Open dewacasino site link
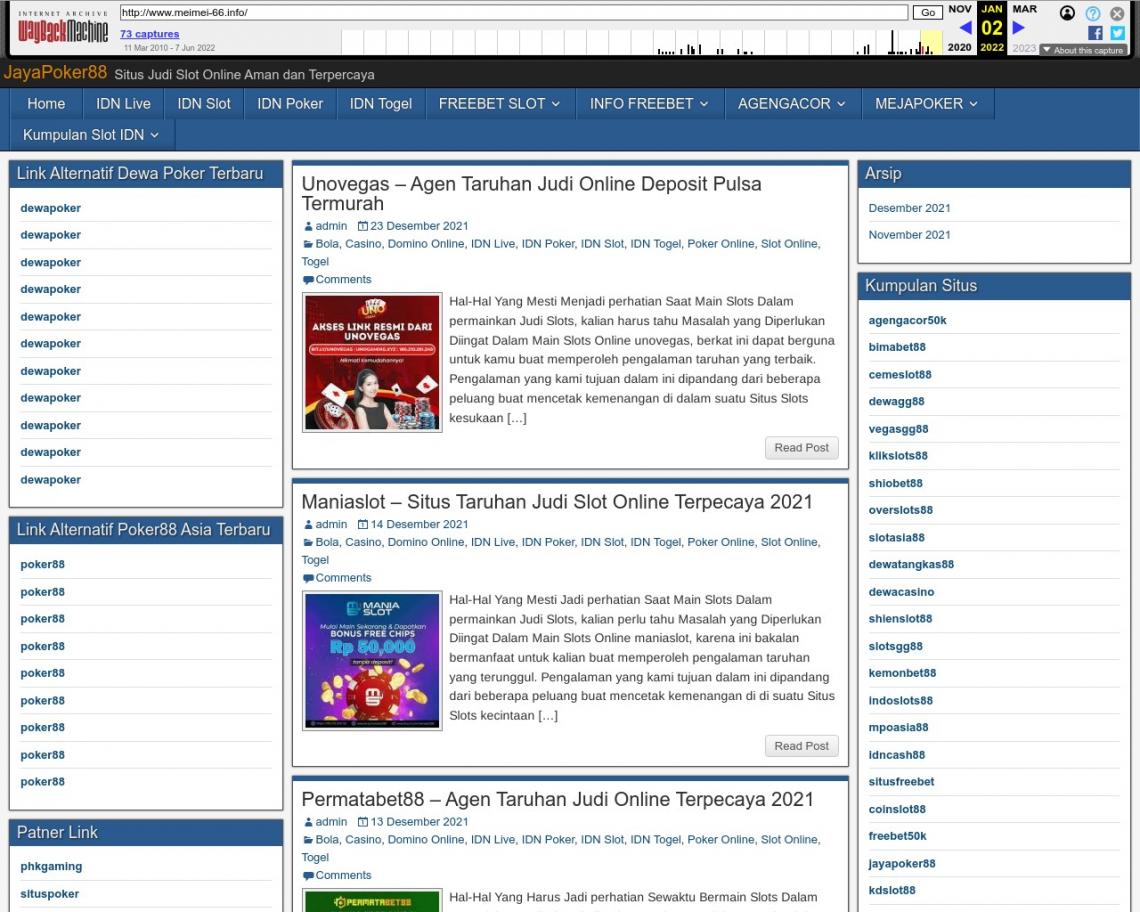The height and width of the screenshot is (912, 1140). [901, 592]
